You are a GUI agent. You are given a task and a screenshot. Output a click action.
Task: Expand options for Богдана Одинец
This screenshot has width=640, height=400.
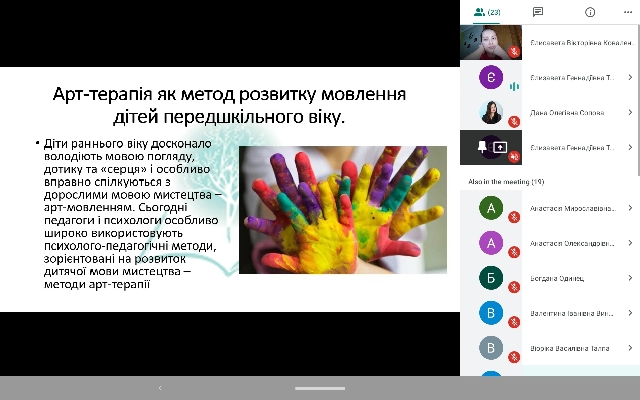pos(630,278)
